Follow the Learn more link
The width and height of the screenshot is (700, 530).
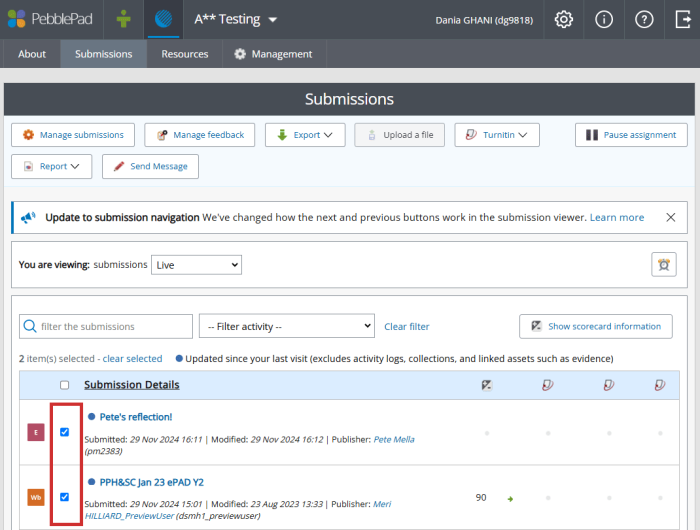(617, 217)
